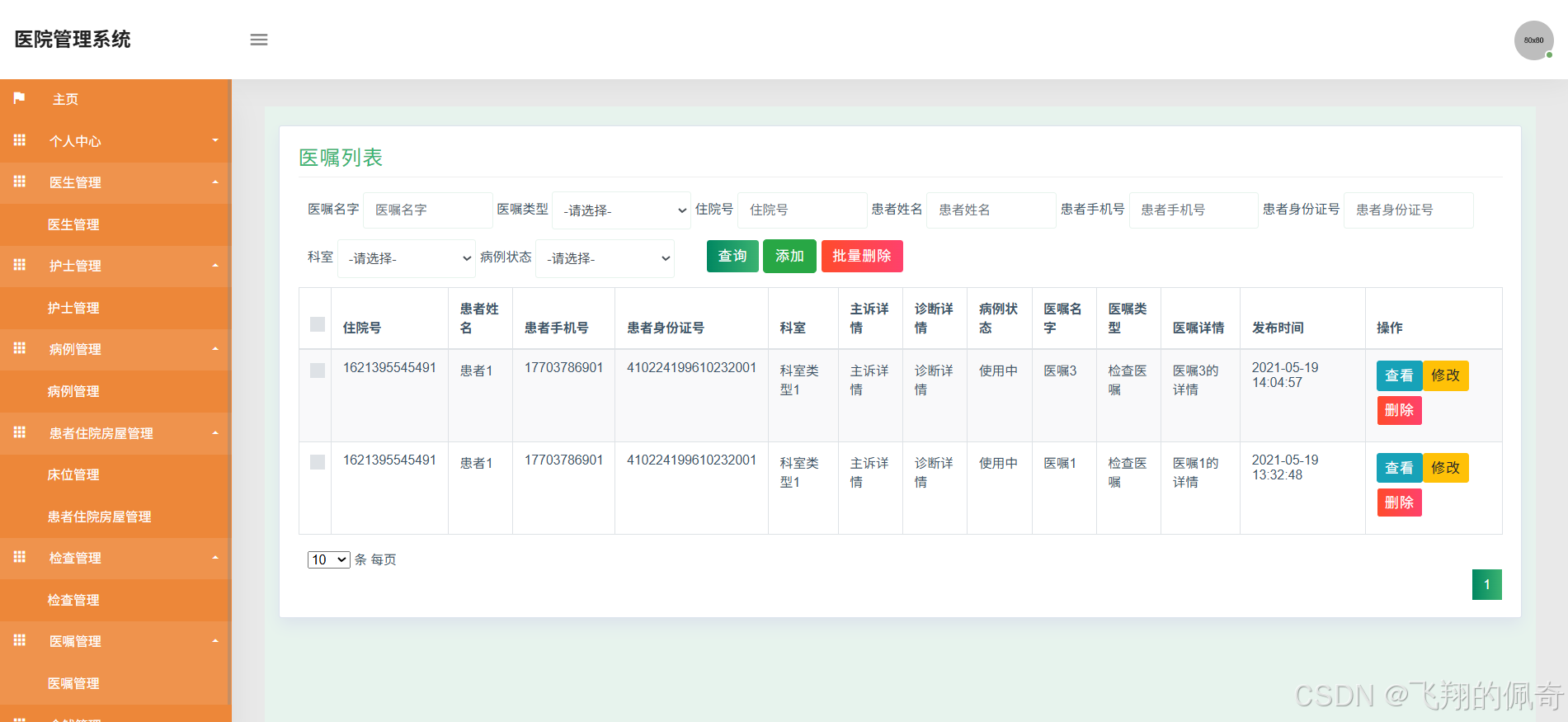1568x722 pixels.
Task: Check the row checkbox for 医嘱1
Action: pyautogui.click(x=318, y=462)
